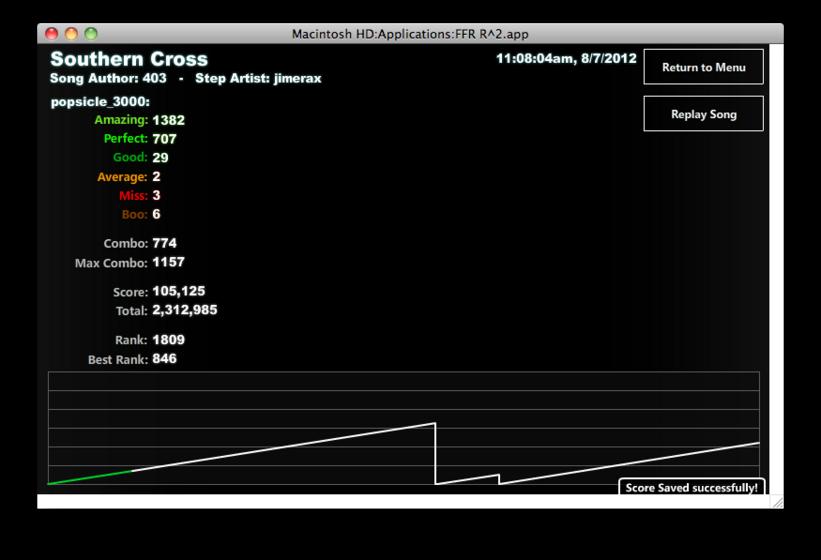Screen dimensions: 821x560
Task: Minimize window using the yellow button
Action: coord(71,34)
